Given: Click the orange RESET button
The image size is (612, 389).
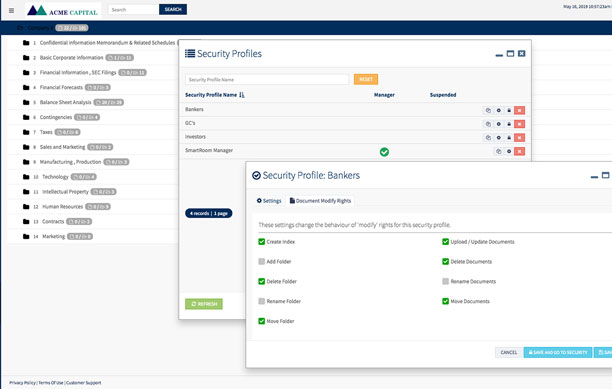Looking at the screenshot, I should (366, 79).
